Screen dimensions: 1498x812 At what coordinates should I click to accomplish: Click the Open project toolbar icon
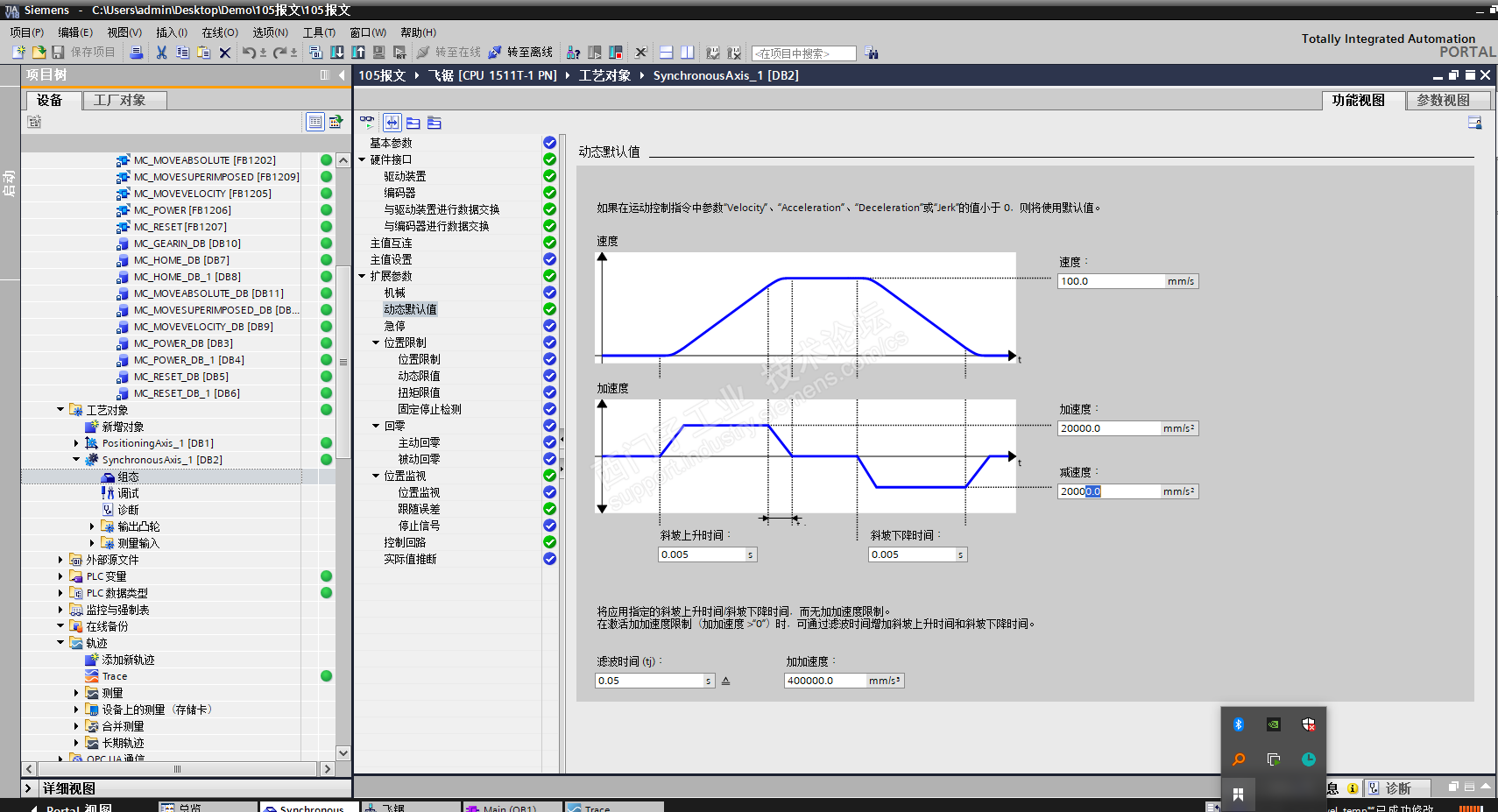coord(39,53)
